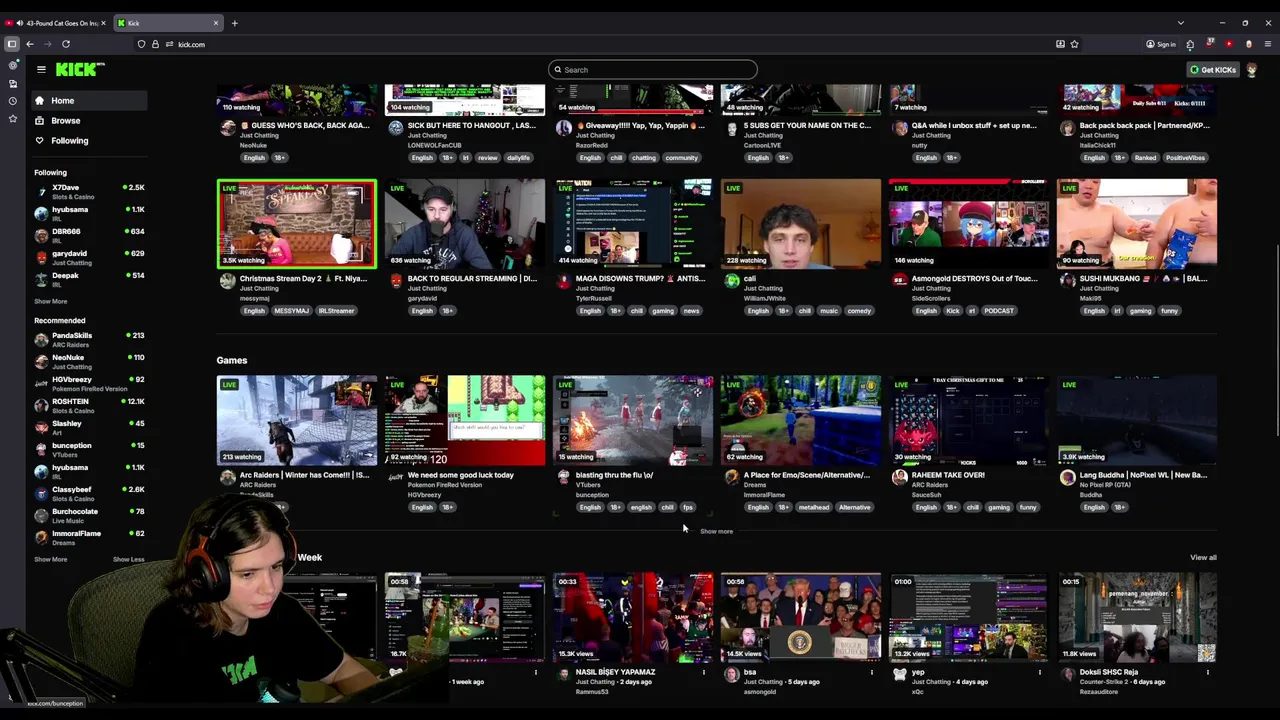Image resolution: width=1280 pixels, height=720 pixels.
Task: Open Christmas Stream Day 2 stream thumbnail
Action: click(297, 224)
